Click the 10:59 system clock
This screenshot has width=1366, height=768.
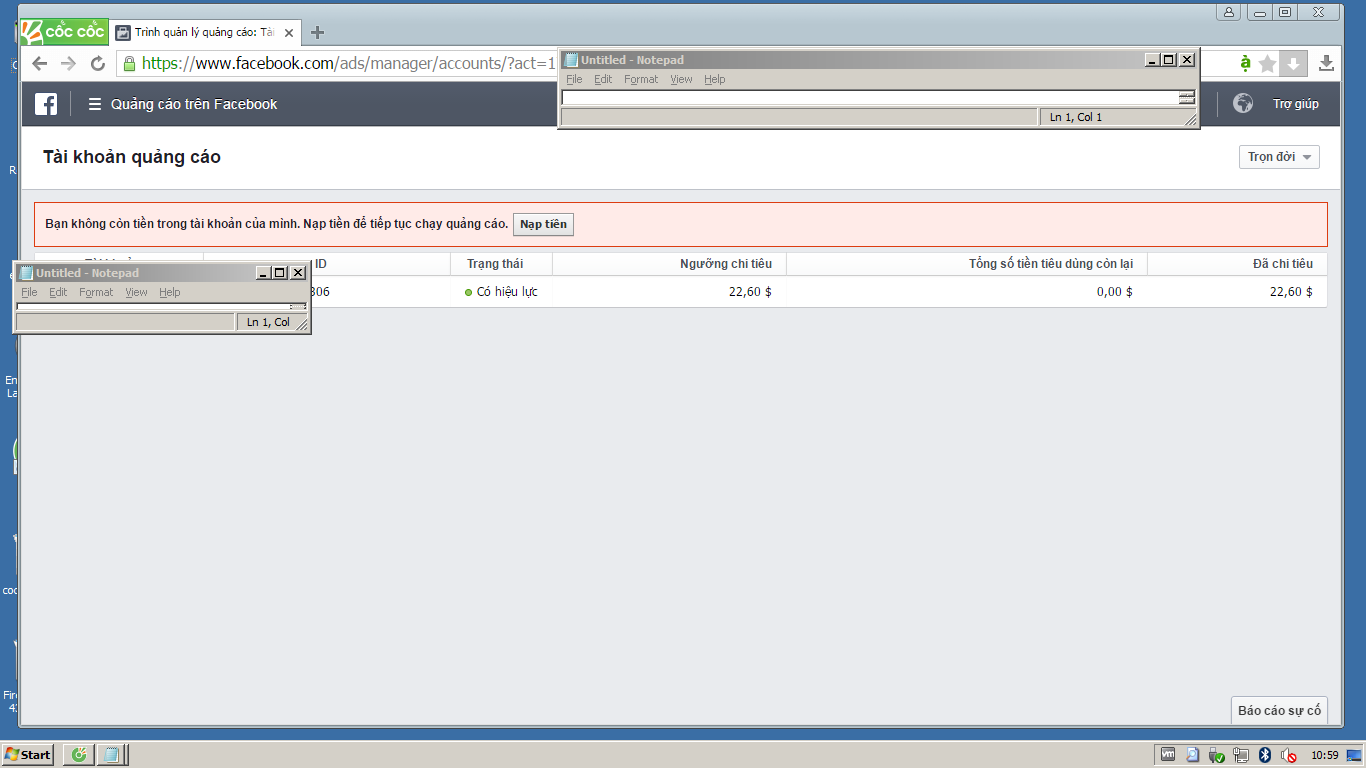[1324, 755]
